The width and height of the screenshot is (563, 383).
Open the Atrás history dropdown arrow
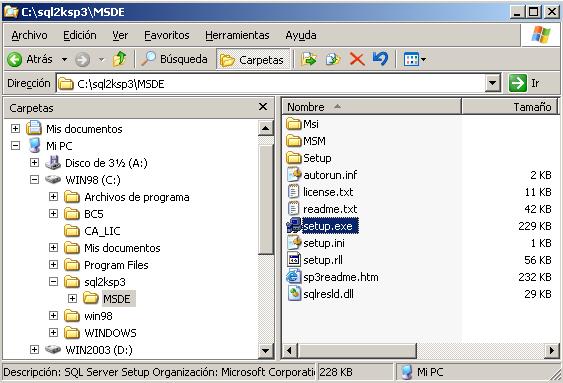(x=64, y=59)
